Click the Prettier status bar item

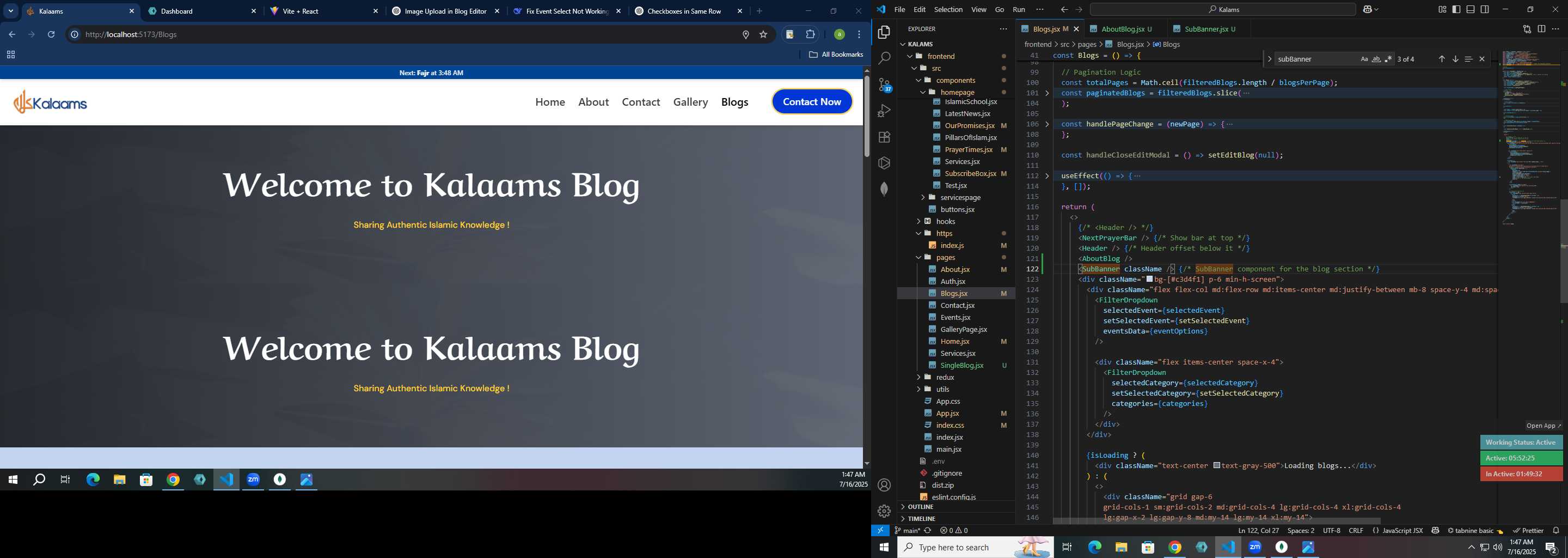1528,531
